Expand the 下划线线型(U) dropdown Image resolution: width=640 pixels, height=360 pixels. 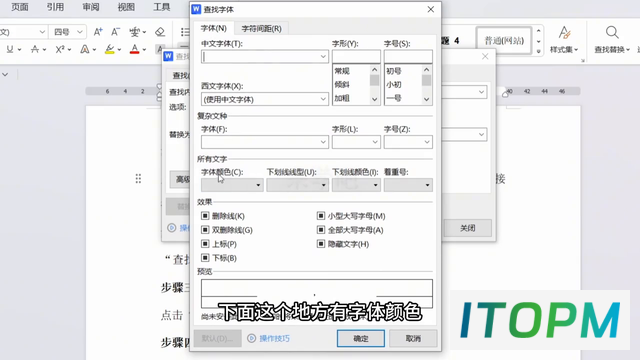[x=298, y=185]
